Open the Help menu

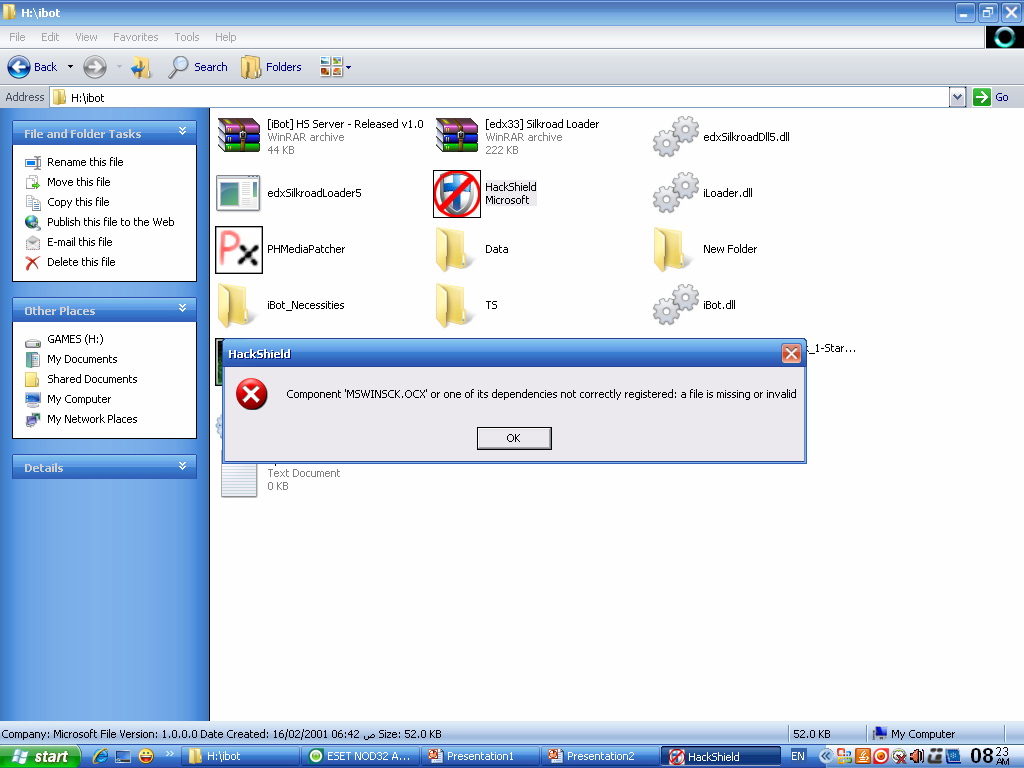(x=225, y=37)
